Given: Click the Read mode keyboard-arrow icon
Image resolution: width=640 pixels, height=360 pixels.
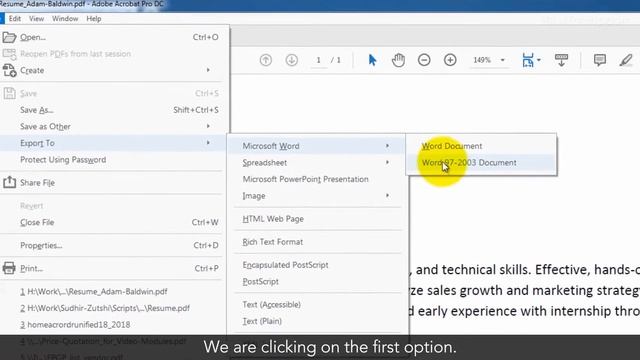Looking at the screenshot, I should (561, 60).
